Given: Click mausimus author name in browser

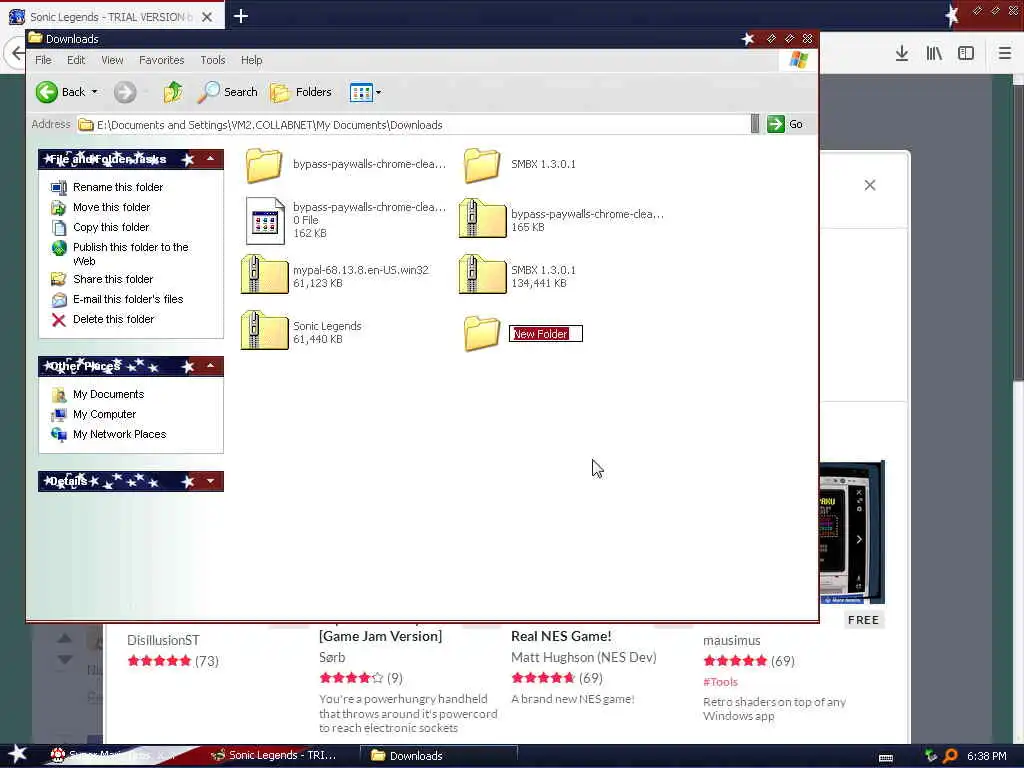Looking at the screenshot, I should tap(731, 641).
